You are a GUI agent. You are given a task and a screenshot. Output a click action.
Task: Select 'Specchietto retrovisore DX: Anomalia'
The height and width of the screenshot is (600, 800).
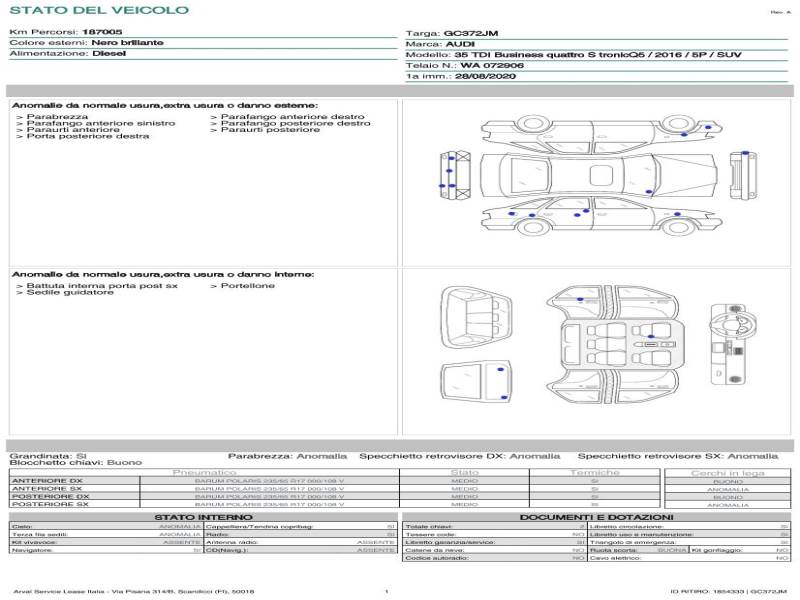click(460, 456)
